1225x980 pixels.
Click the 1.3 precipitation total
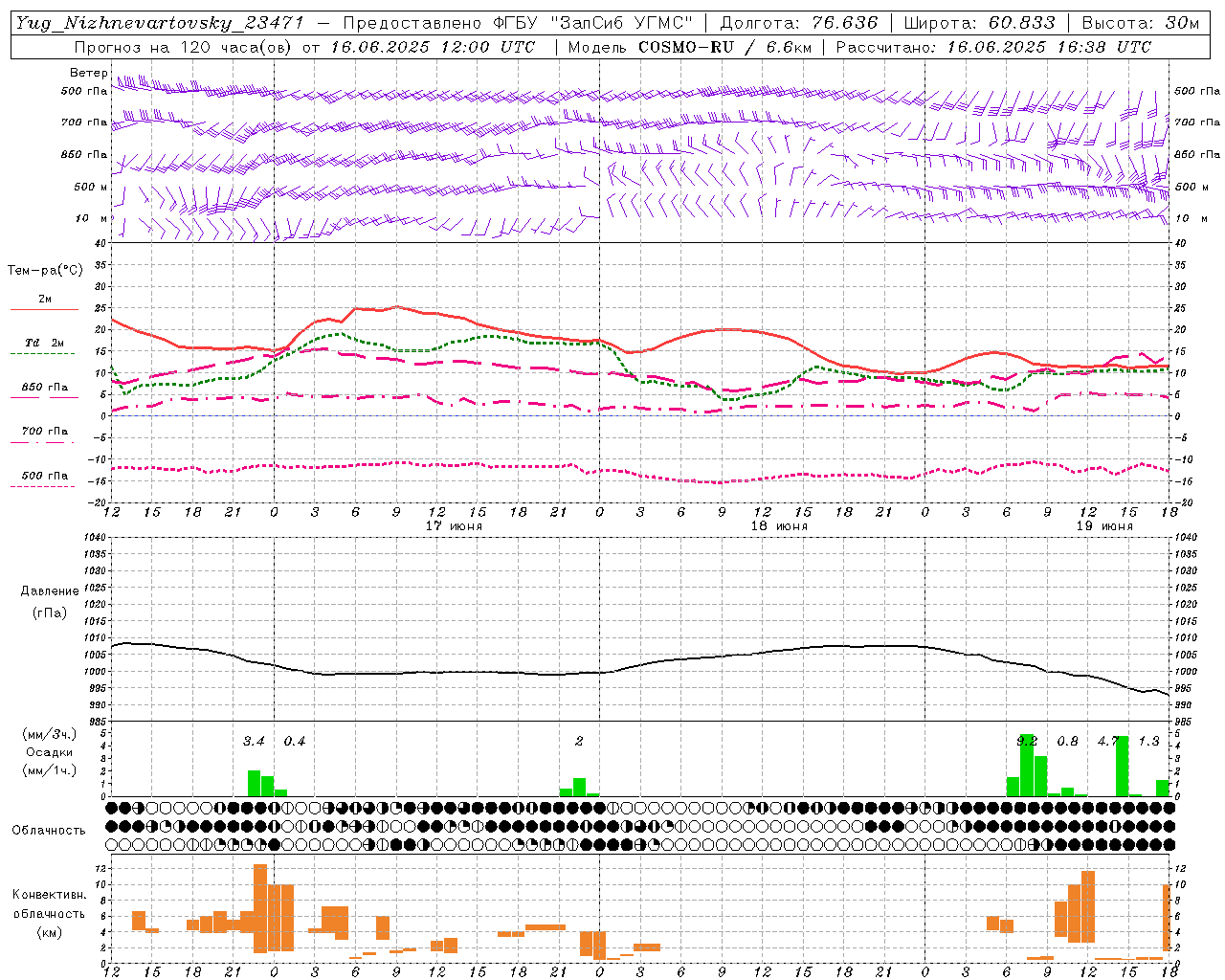click(1149, 742)
